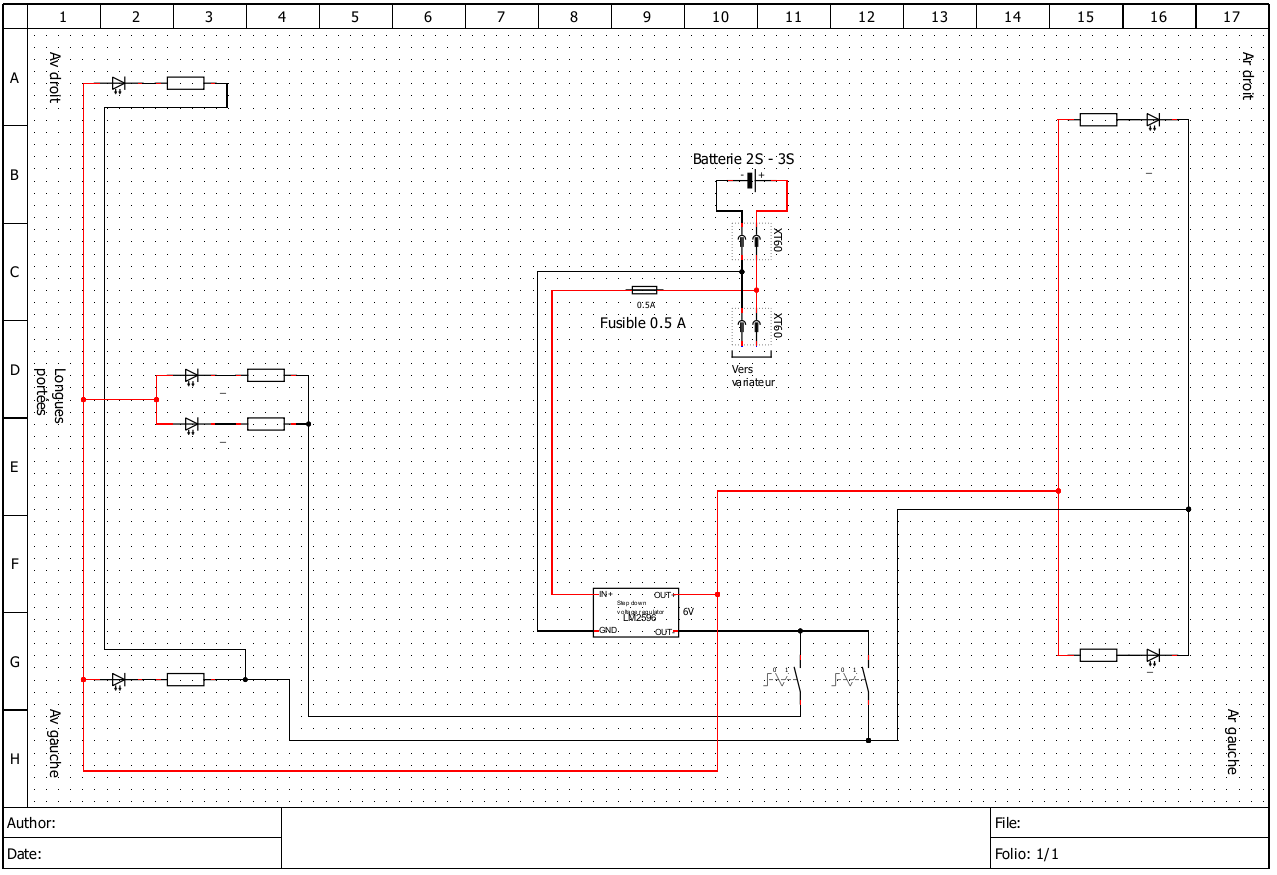
Task: Click the IN+ terminal label on the regulator
Action: click(605, 594)
